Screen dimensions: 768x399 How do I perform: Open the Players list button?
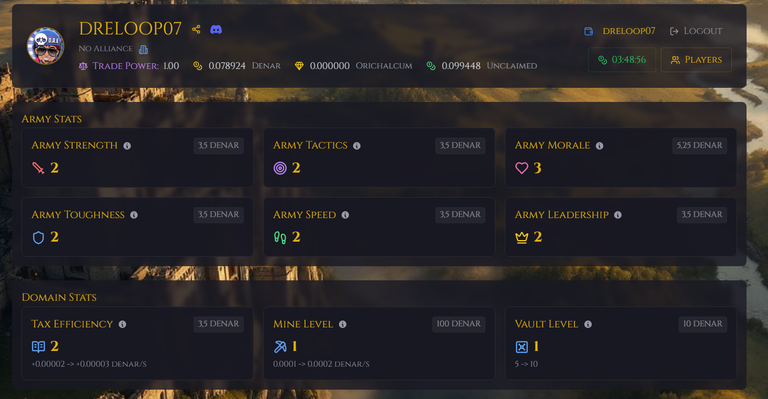point(696,60)
